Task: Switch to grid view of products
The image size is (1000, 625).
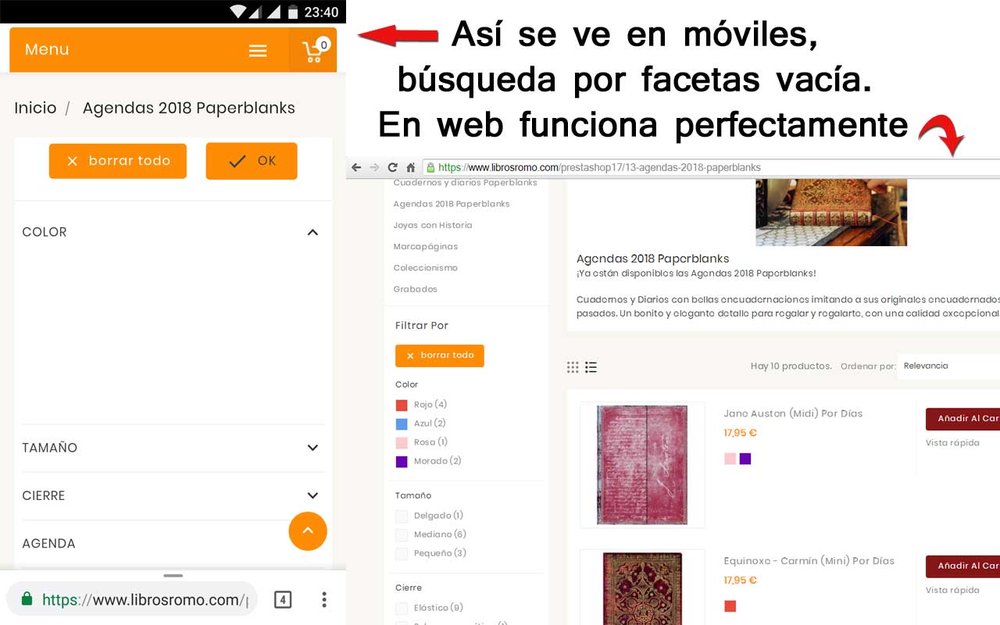Action: tap(572, 367)
